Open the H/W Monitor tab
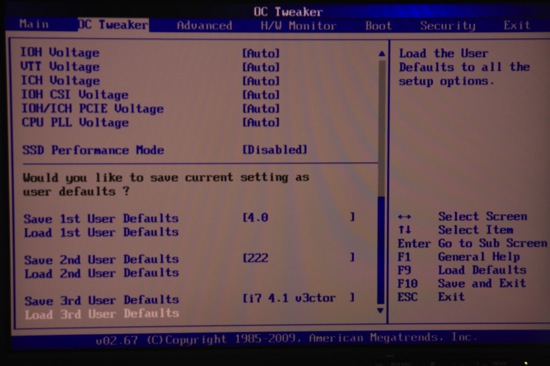The width and height of the screenshot is (550, 366). click(298, 26)
